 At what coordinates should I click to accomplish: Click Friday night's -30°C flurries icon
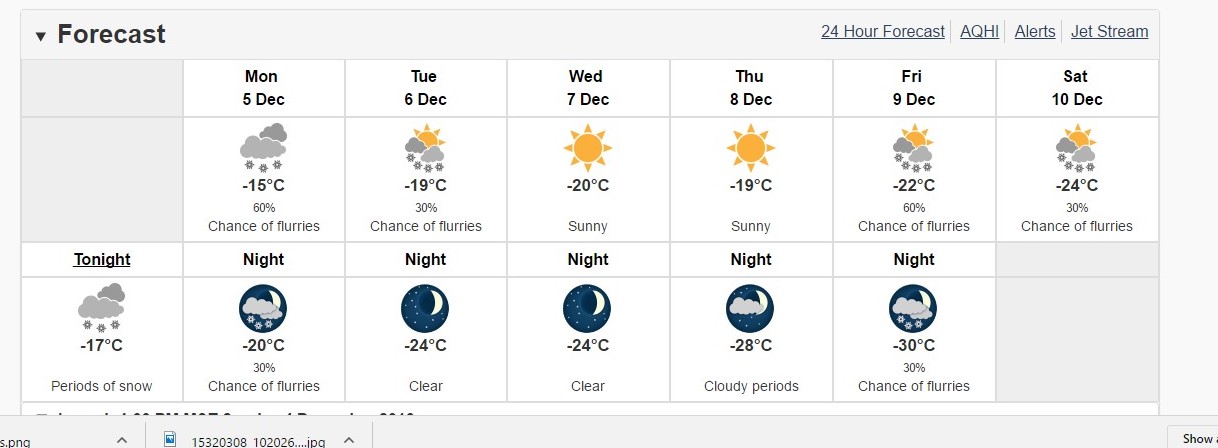913,308
